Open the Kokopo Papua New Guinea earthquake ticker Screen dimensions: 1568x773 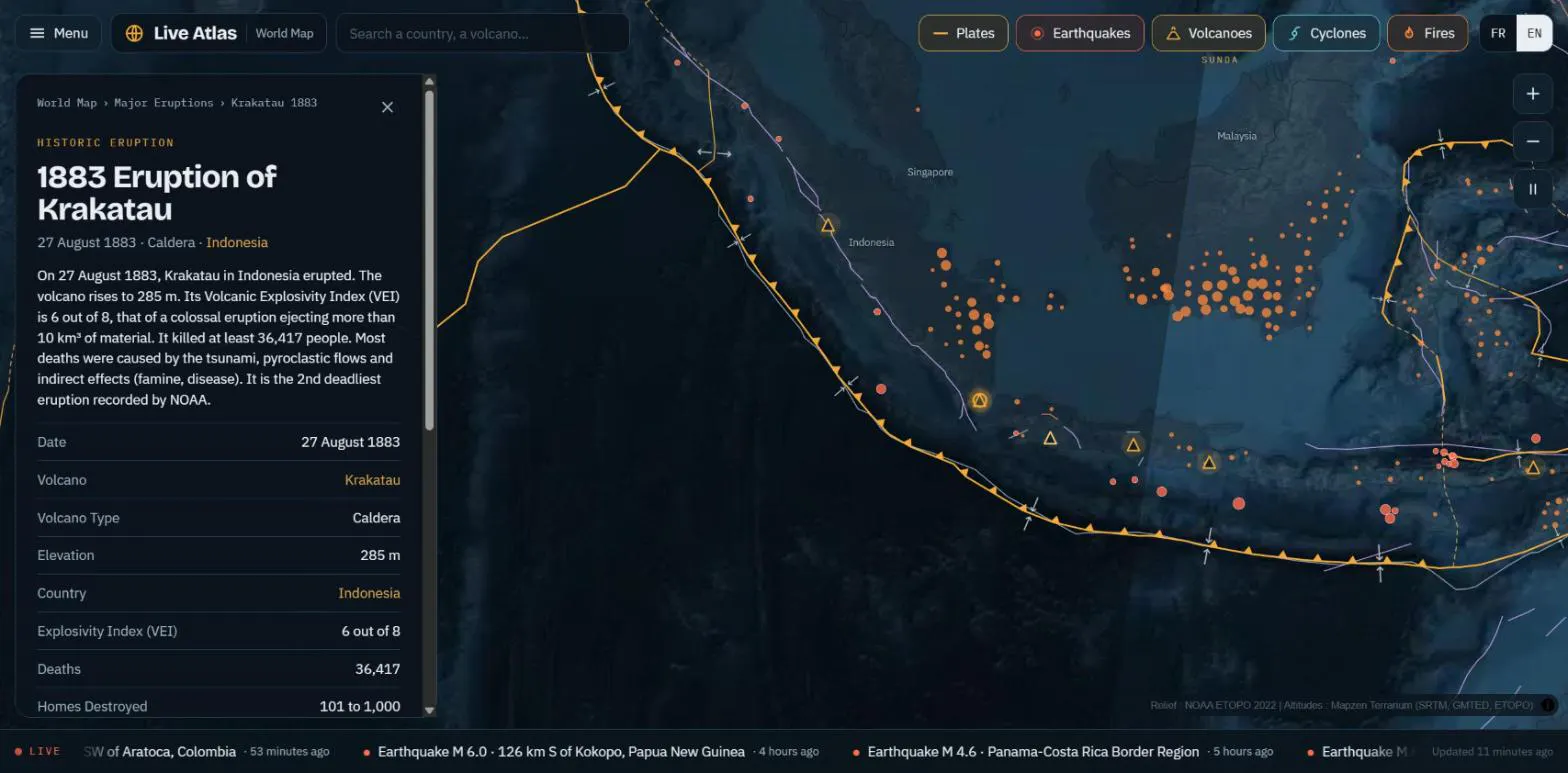[592, 752]
